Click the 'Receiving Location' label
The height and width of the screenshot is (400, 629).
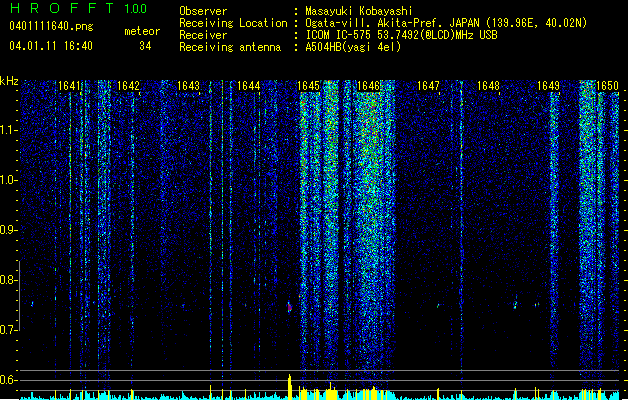click(233, 23)
